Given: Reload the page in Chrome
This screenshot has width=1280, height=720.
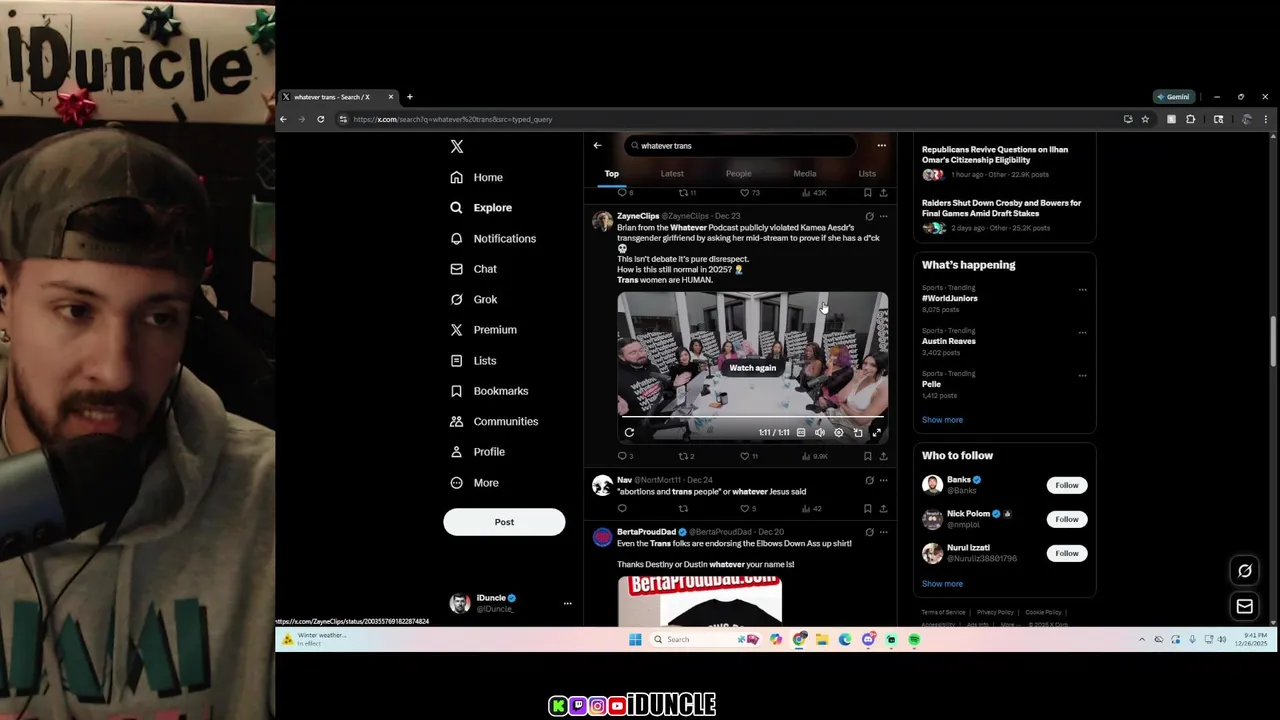Looking at the screenshot, I should pyautogui.click(x=320, y=119).
